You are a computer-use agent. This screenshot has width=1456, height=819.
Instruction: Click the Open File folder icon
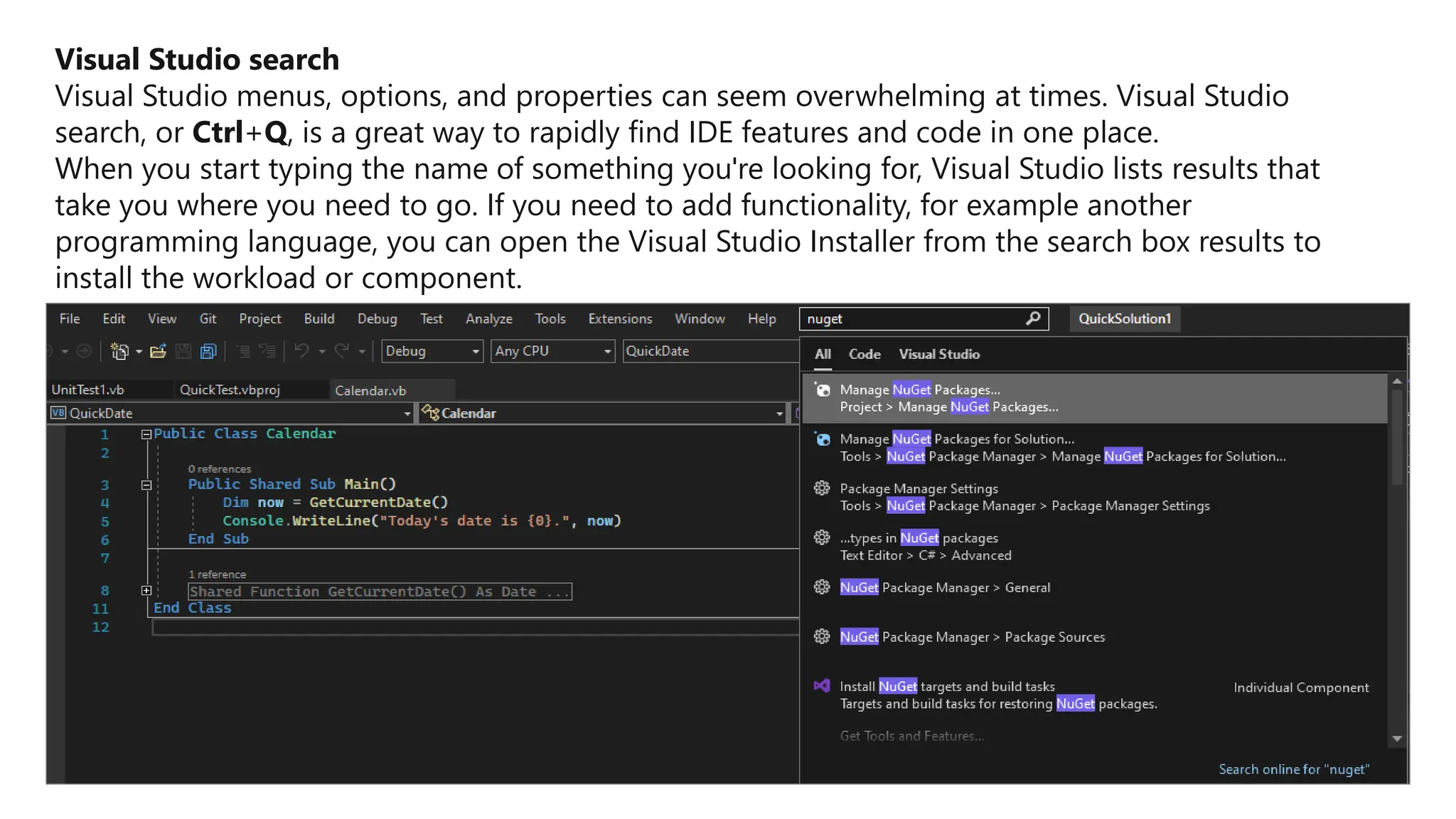click(158, 351)
